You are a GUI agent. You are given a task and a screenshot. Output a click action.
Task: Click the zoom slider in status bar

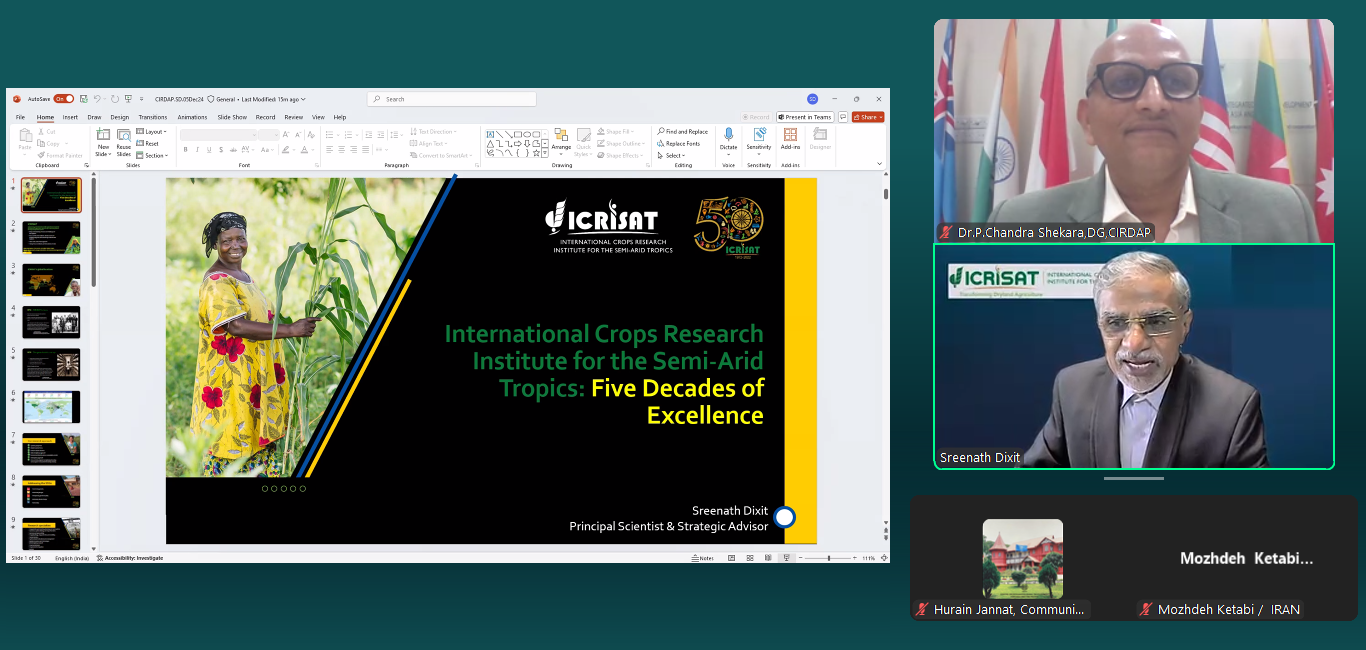coord(828,558)
